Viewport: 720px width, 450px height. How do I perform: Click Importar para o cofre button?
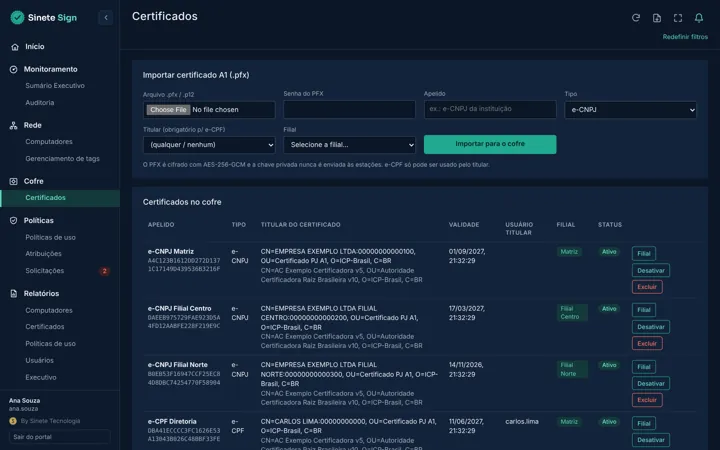pos(490,144)
